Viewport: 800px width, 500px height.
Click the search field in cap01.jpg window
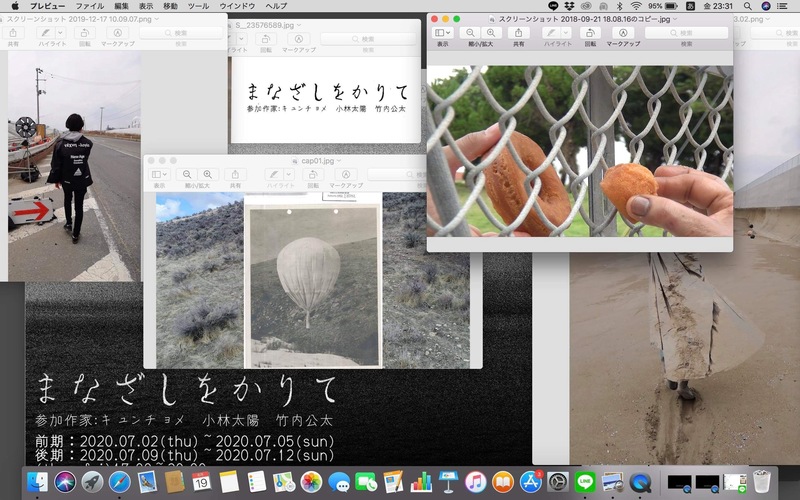397,174
